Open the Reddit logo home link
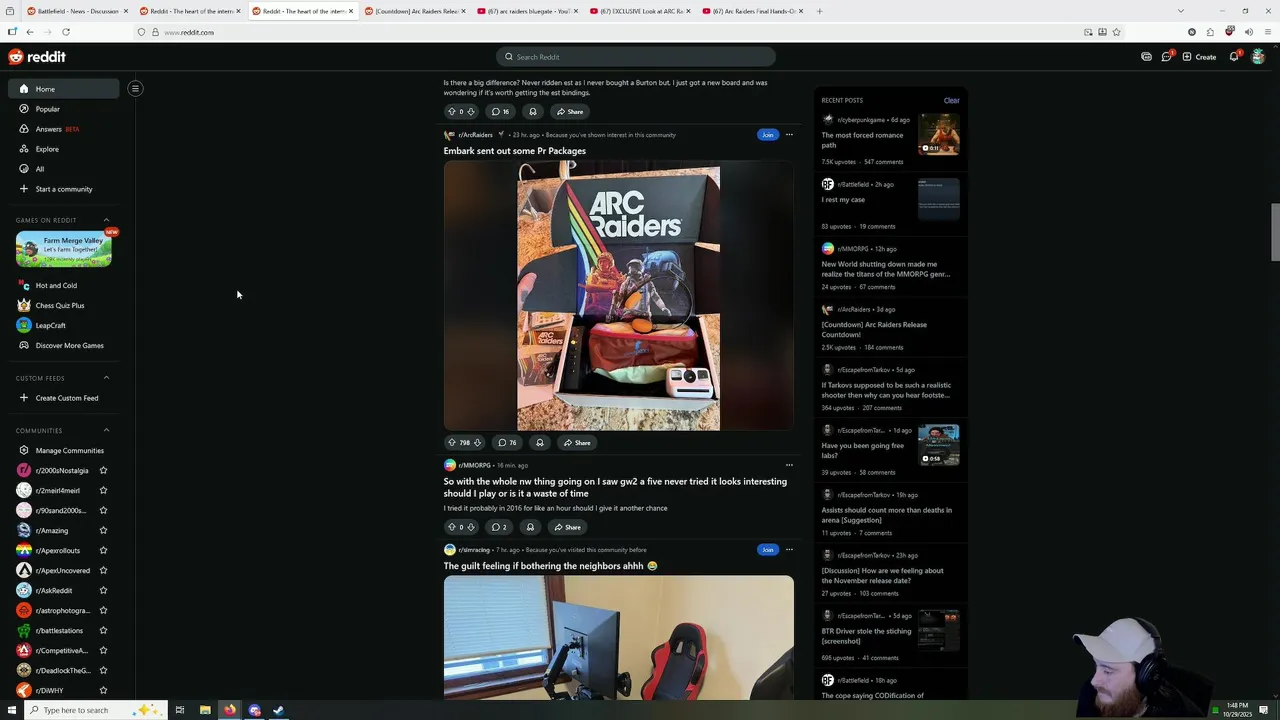The height and width of the screenshot is (720, 1280). click(37, 57)
